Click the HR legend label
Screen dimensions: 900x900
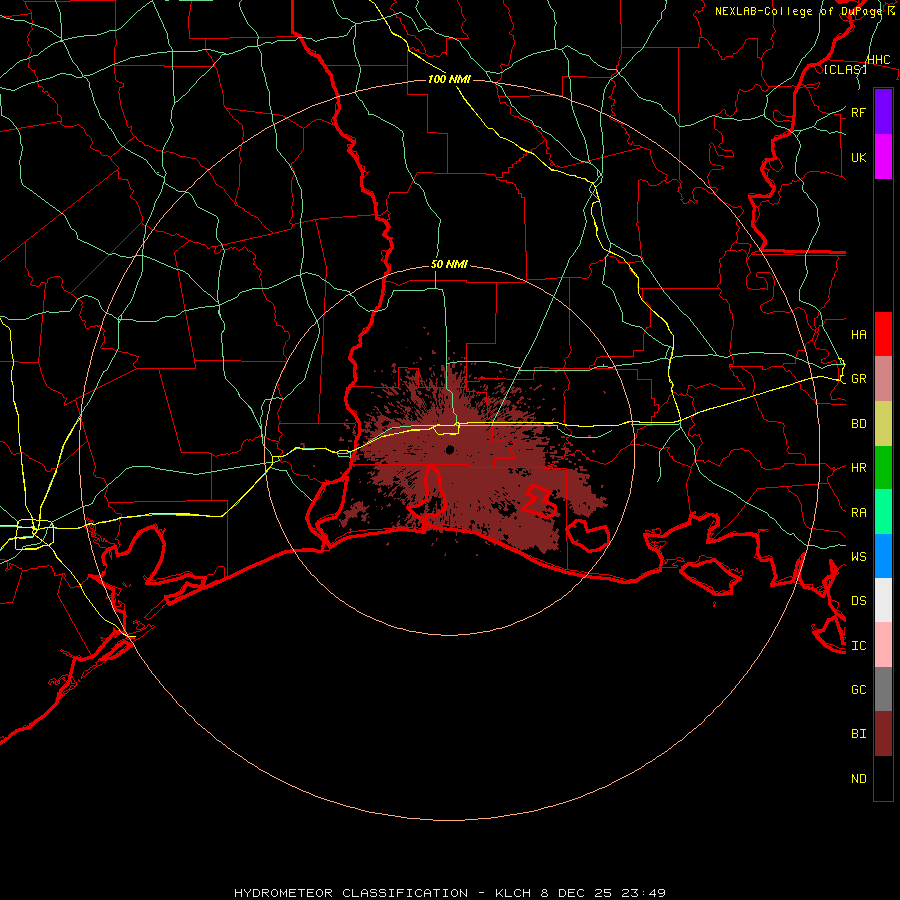click(858, 468)
